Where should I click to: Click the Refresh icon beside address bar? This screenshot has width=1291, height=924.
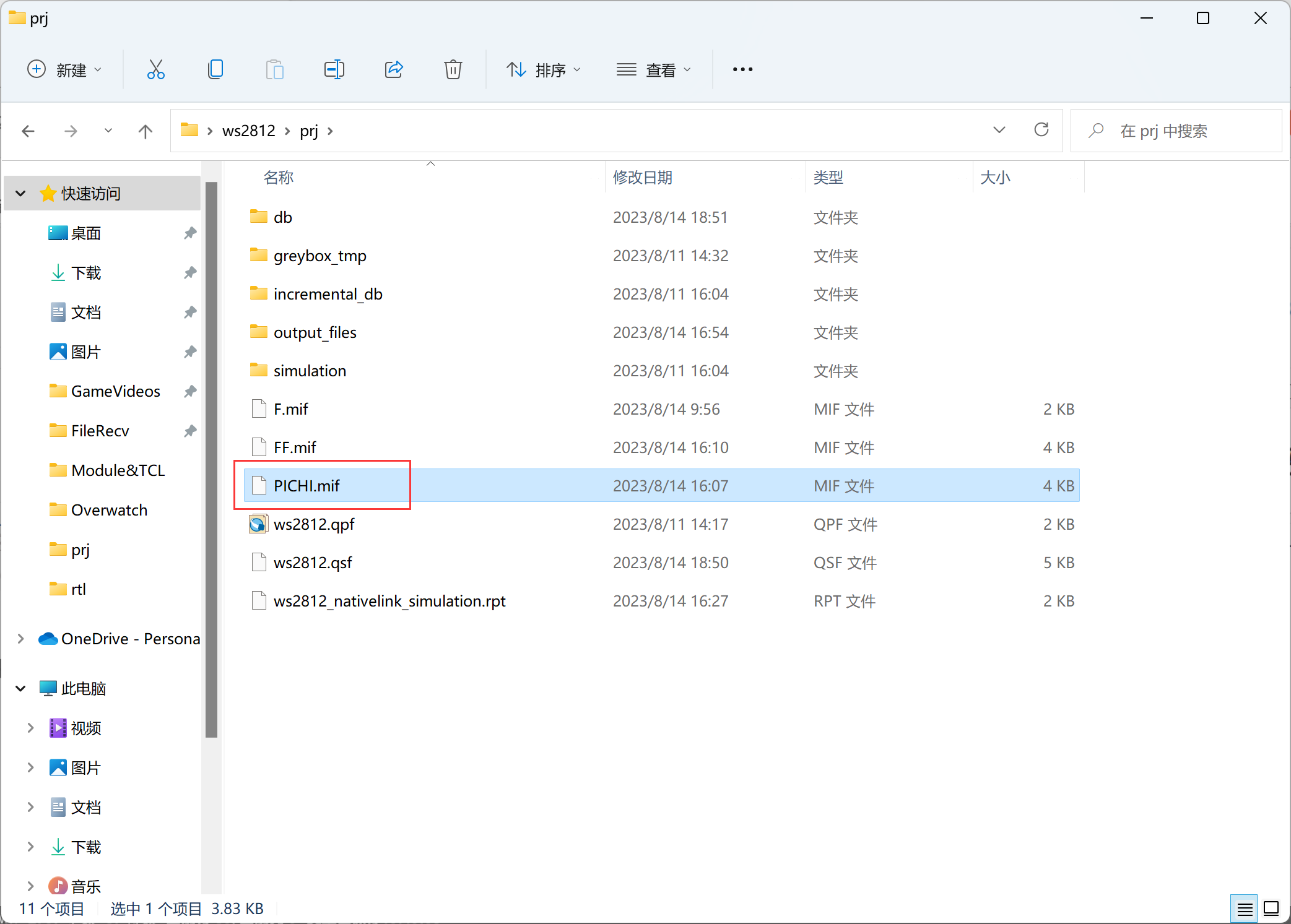[x=1041, y=130]
